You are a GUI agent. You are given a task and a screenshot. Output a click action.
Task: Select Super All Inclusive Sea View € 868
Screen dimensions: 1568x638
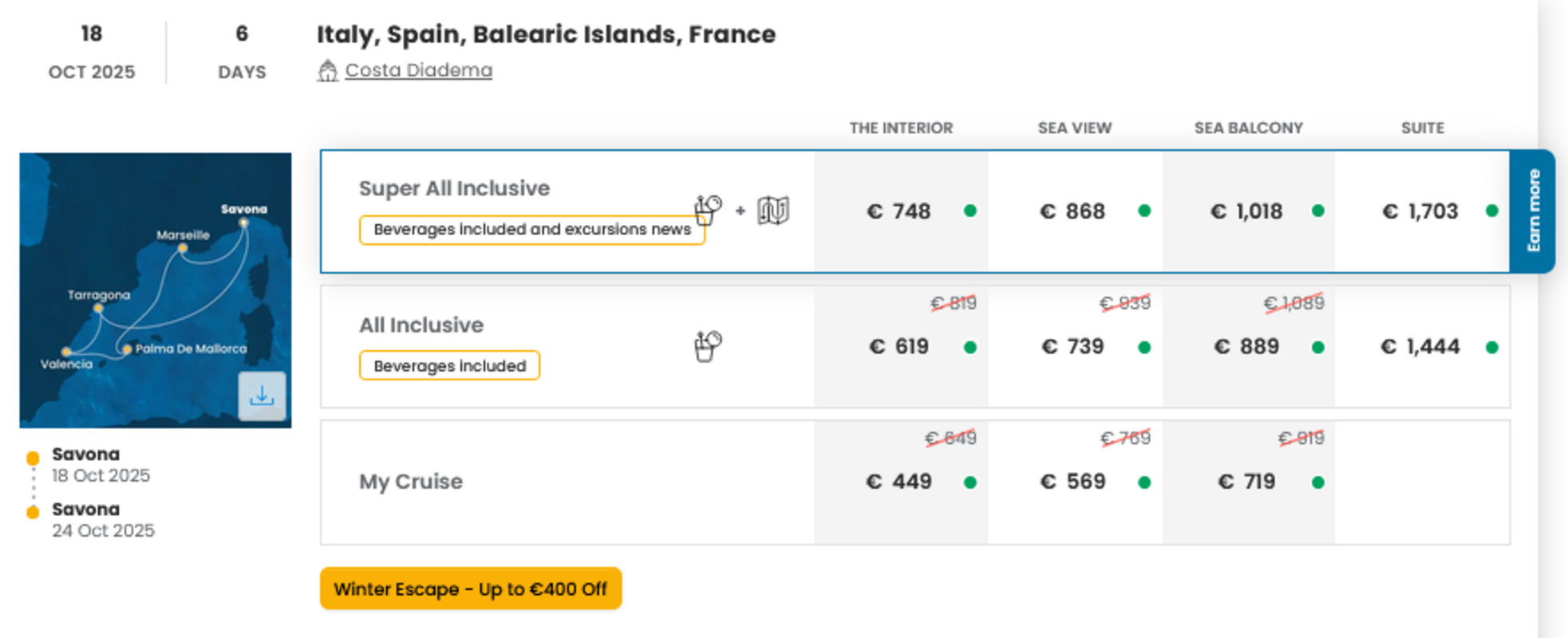(1074, 211)
